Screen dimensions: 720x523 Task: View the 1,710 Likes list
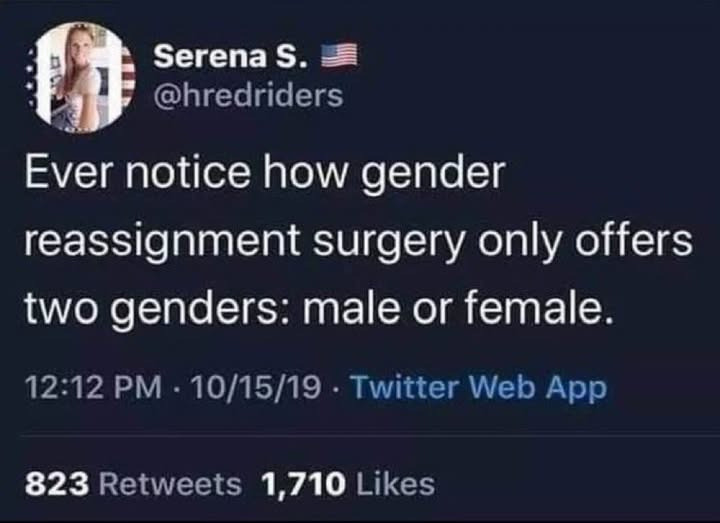pos(347,484)
